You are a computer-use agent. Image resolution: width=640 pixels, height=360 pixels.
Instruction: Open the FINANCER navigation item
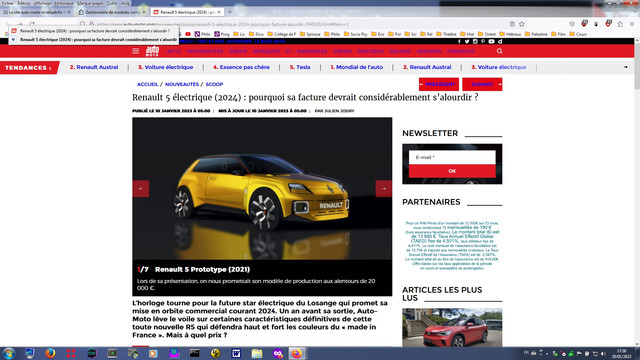coord(461,51)
